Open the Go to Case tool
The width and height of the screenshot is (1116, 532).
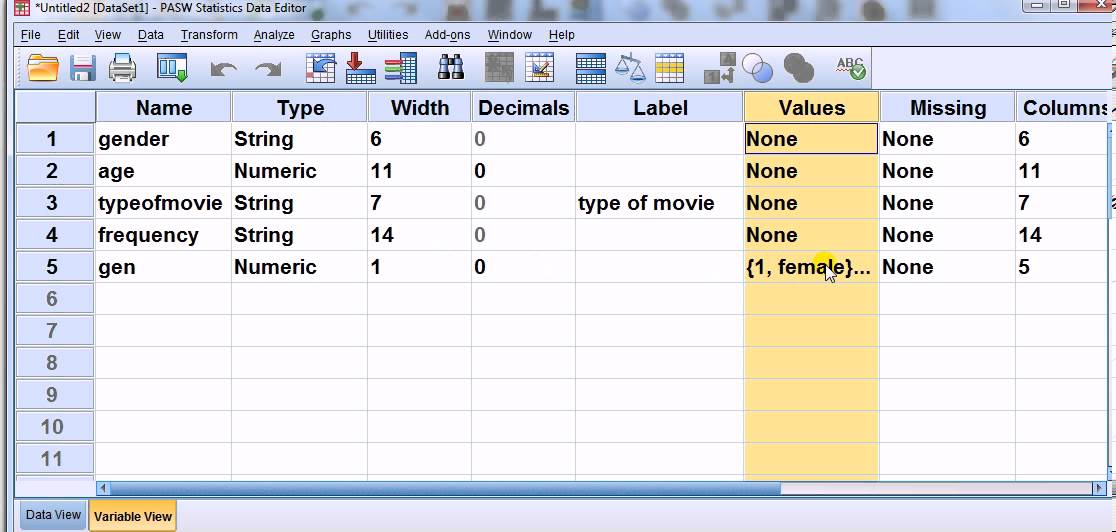click(x=320, y=68)
